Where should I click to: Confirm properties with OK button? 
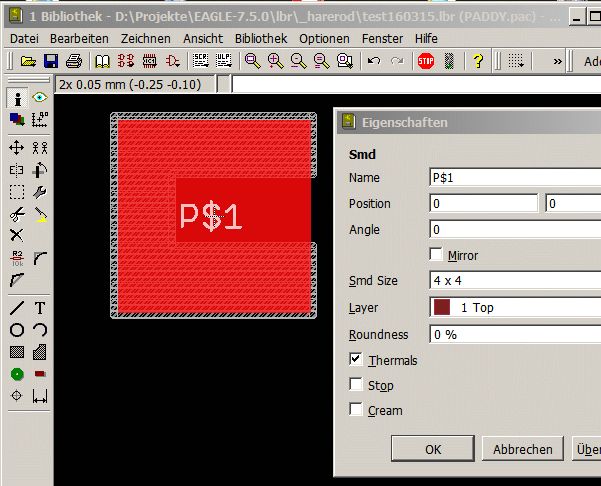click(433, 449)
